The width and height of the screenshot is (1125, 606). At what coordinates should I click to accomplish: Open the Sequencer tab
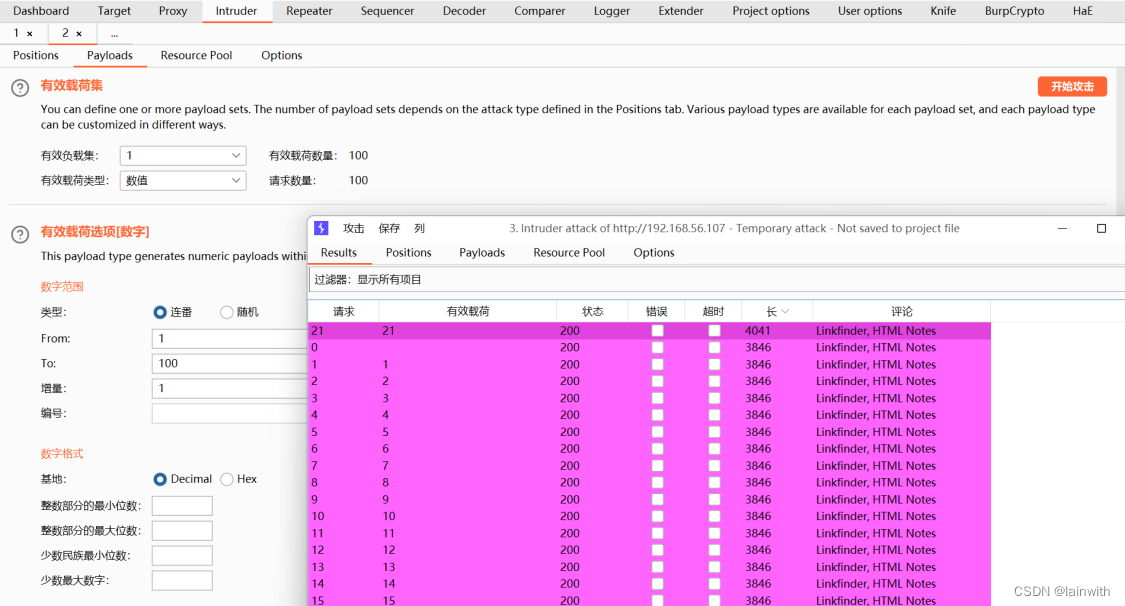point(387,11)
